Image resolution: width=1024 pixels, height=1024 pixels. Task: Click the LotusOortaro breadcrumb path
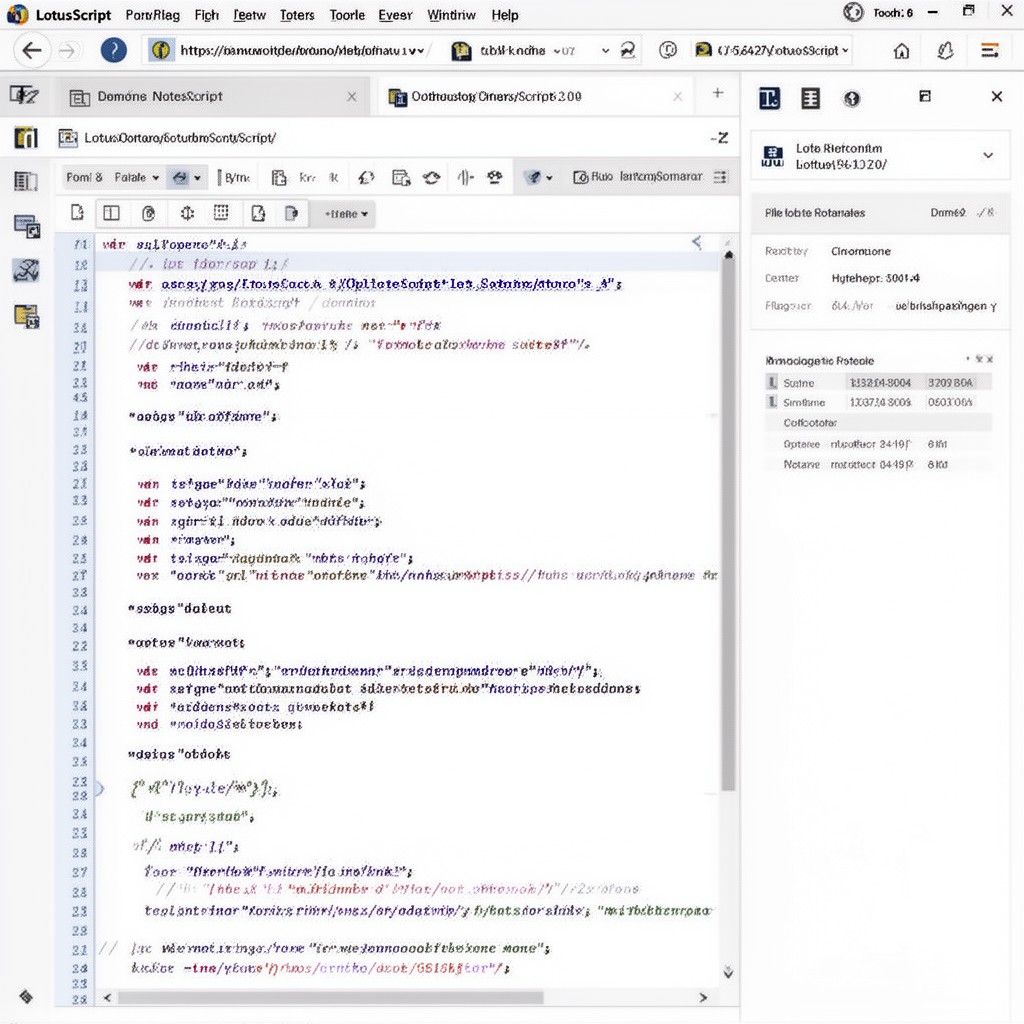[180, 138]
